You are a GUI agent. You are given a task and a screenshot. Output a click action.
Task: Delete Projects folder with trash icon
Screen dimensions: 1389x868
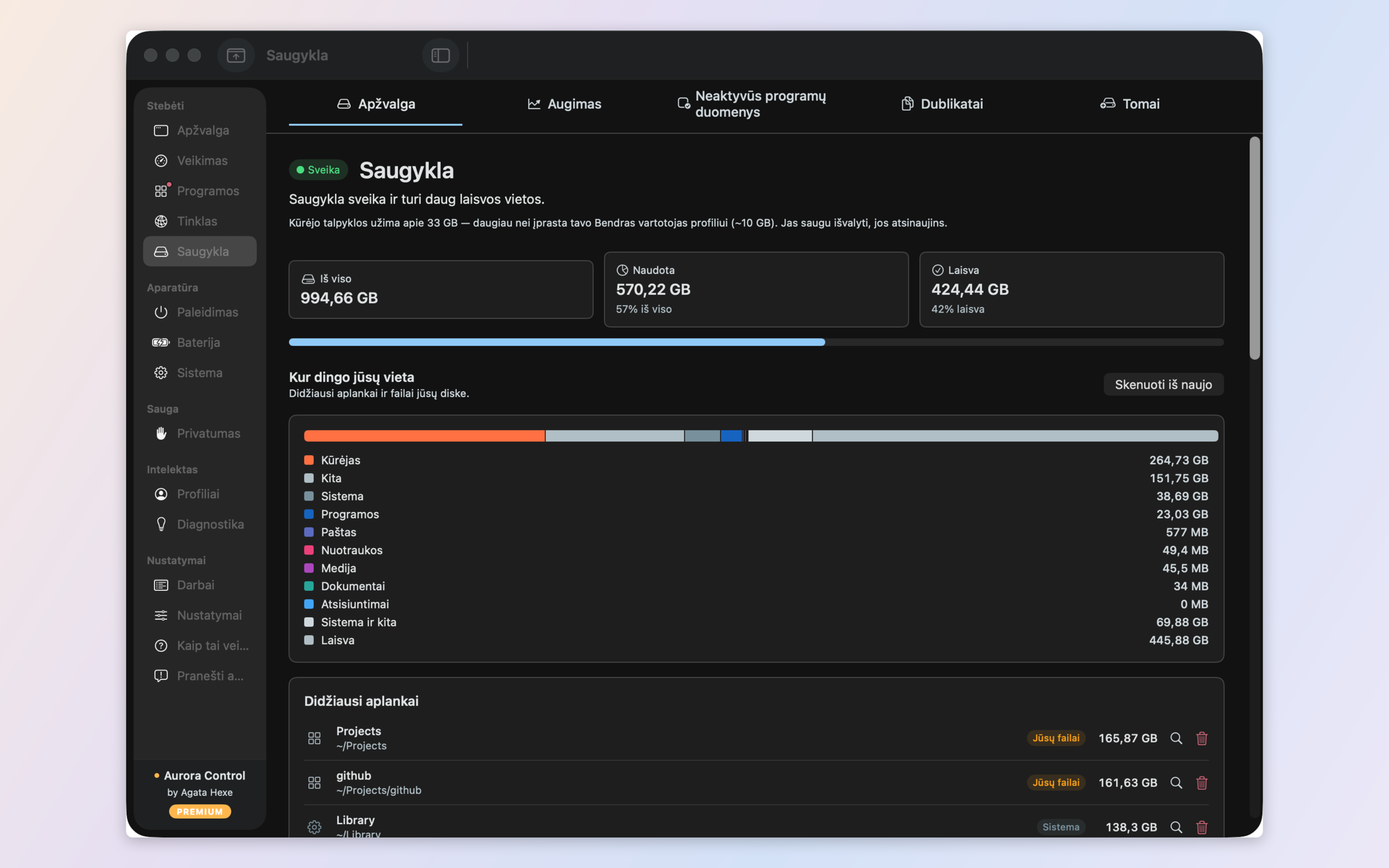[1202, 738]
